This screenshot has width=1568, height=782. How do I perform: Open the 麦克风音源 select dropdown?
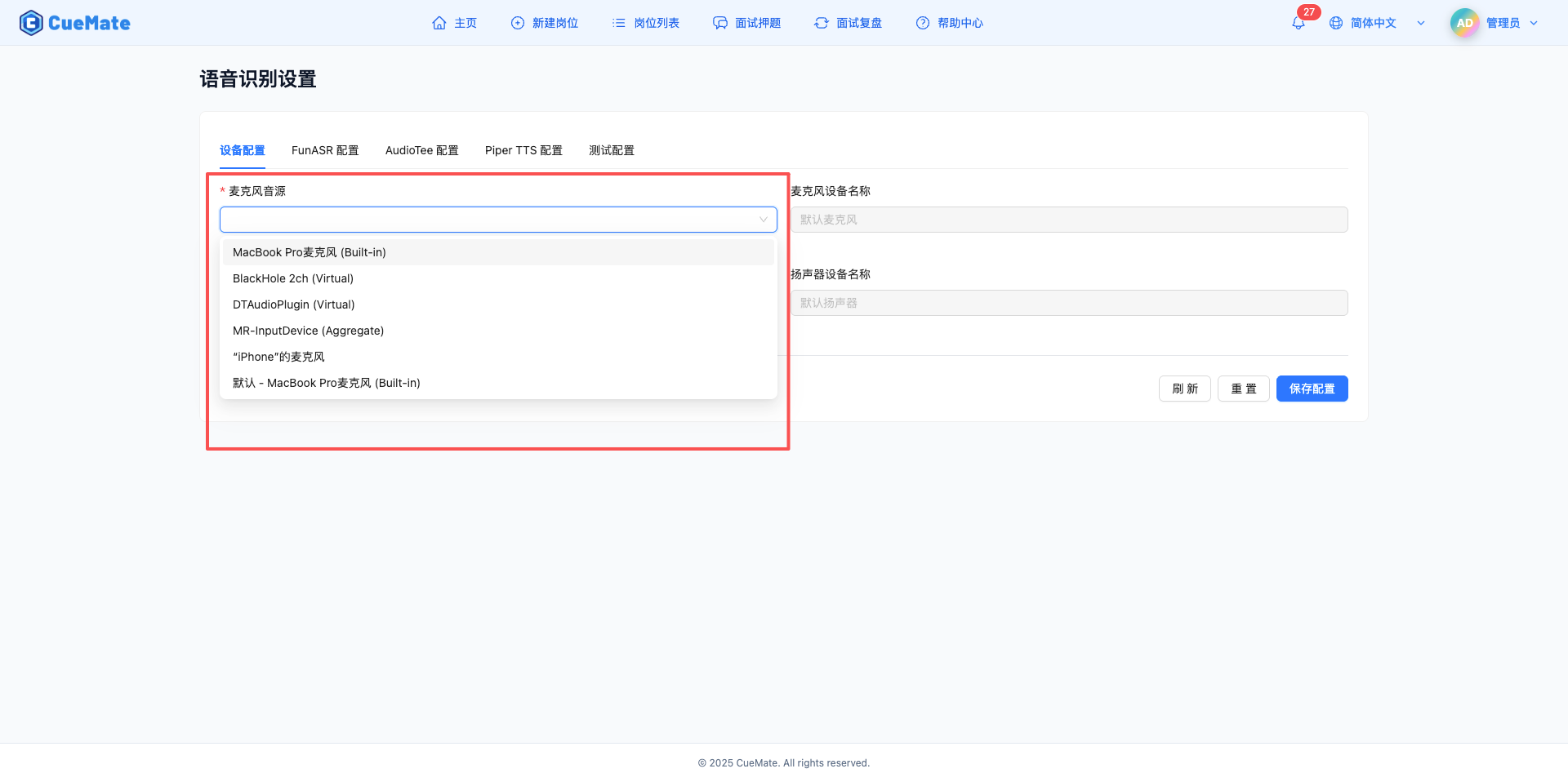pos(497,219)
